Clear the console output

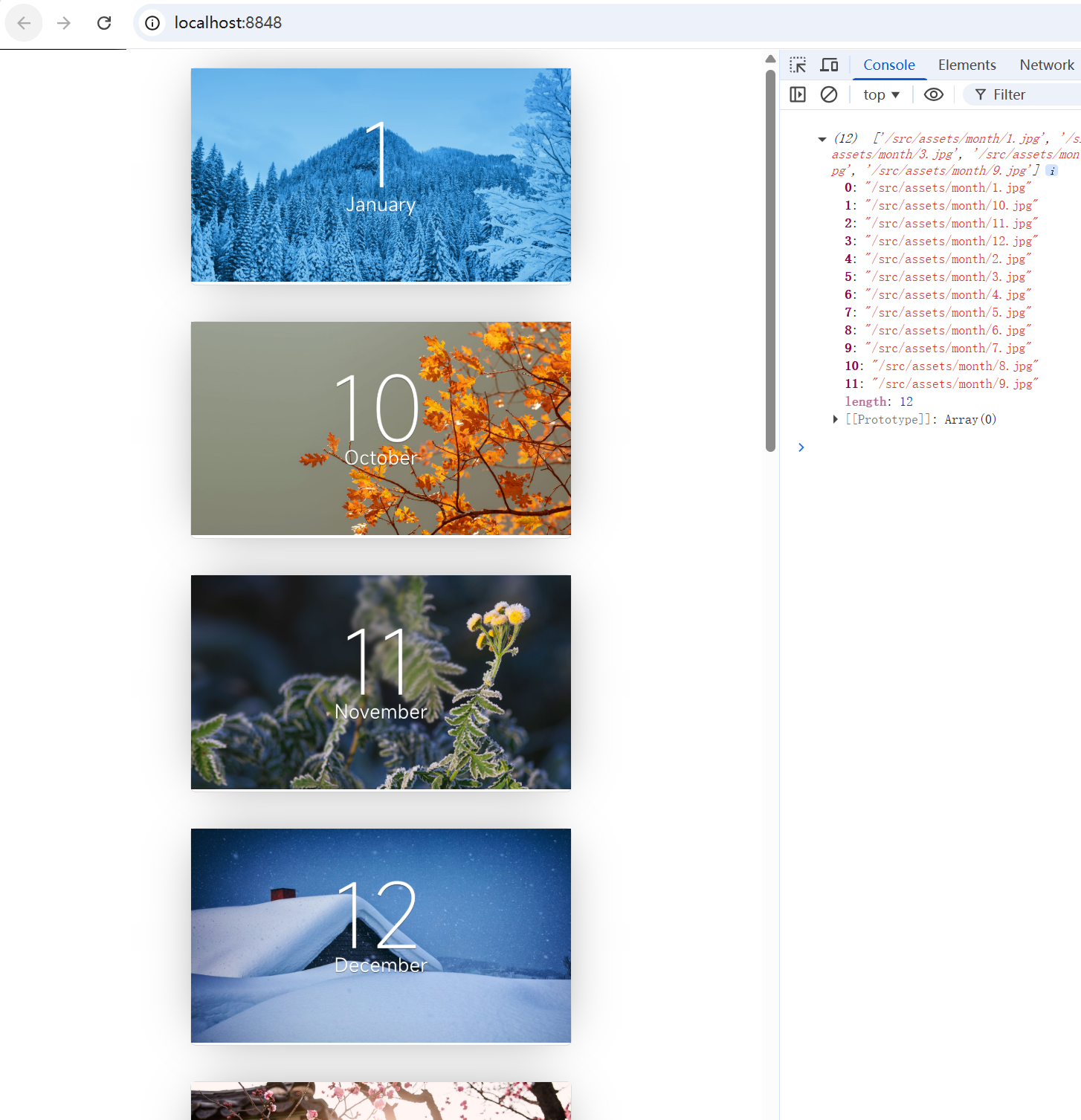[829, 94]
